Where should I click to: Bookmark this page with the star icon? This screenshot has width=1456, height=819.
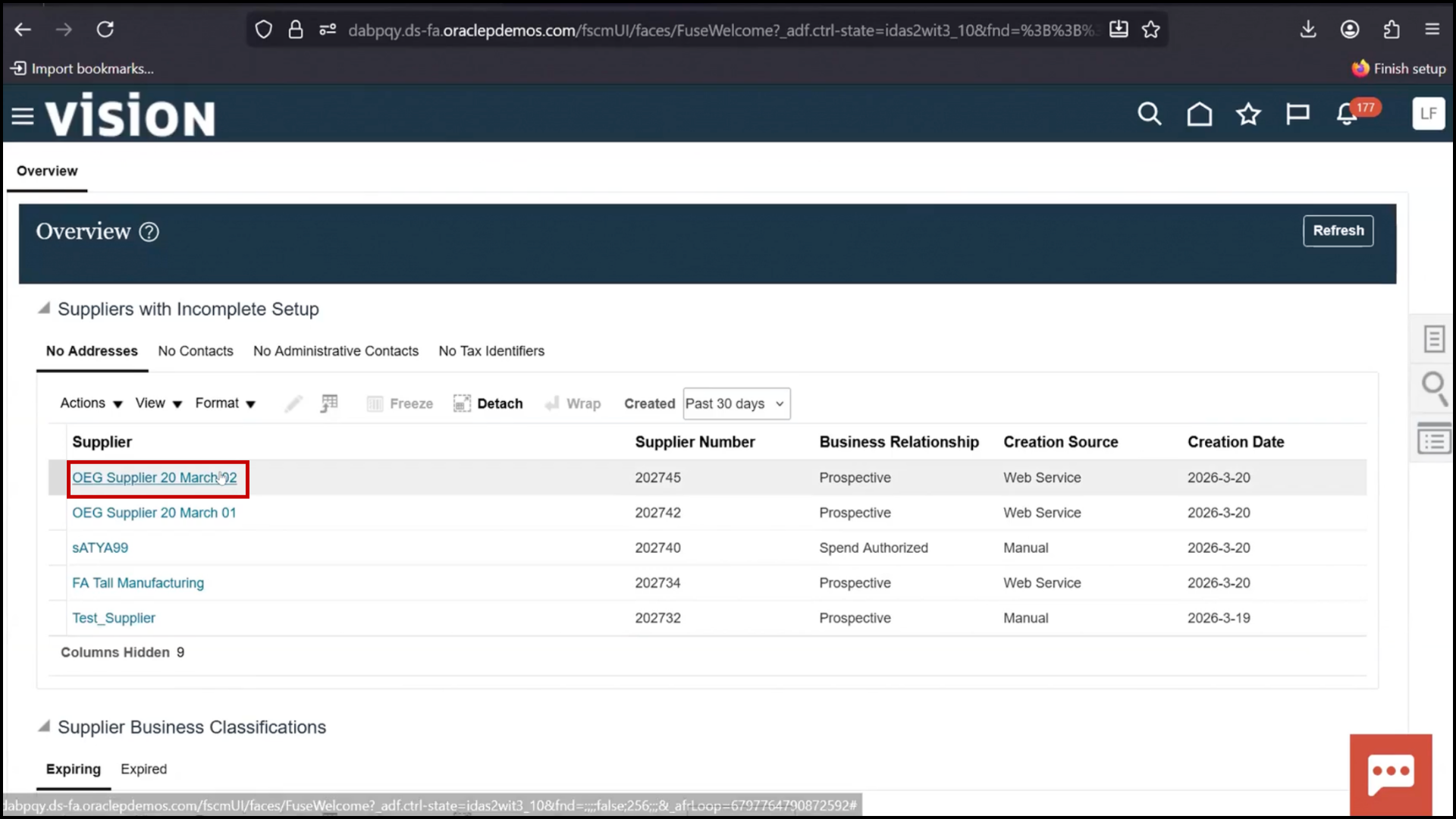[1151, 30]
